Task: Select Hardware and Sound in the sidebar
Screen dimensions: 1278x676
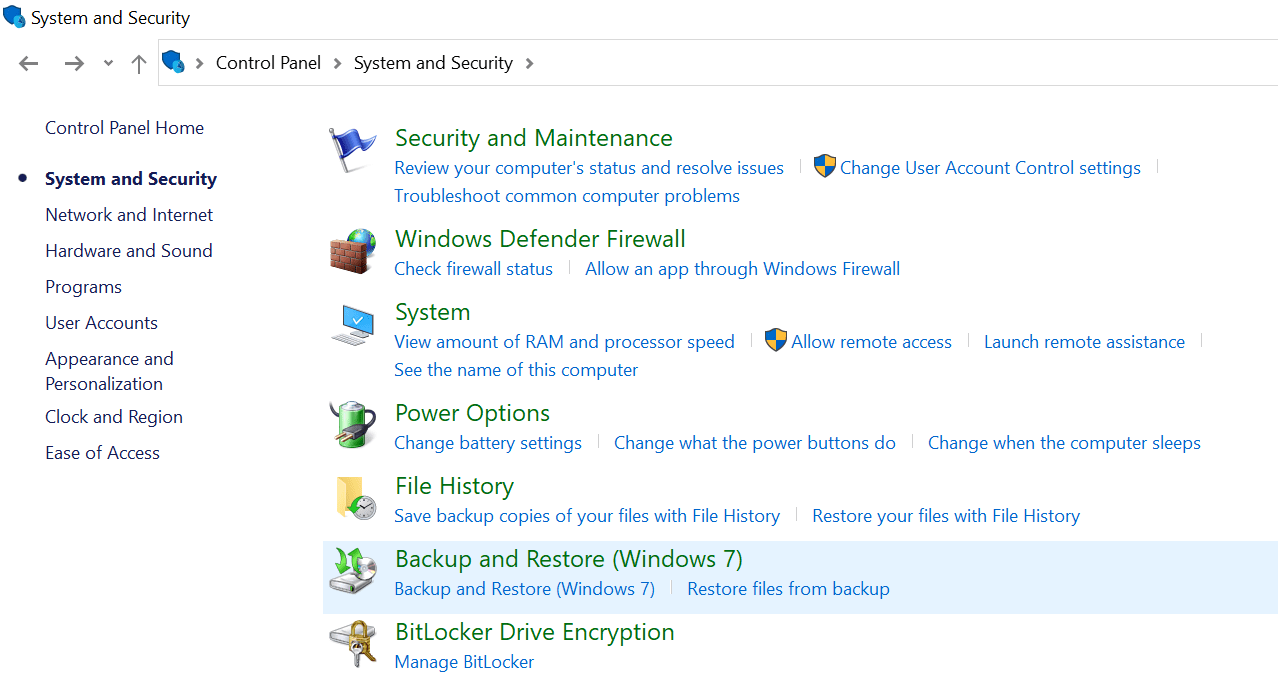Action: [x=128, y=250]
